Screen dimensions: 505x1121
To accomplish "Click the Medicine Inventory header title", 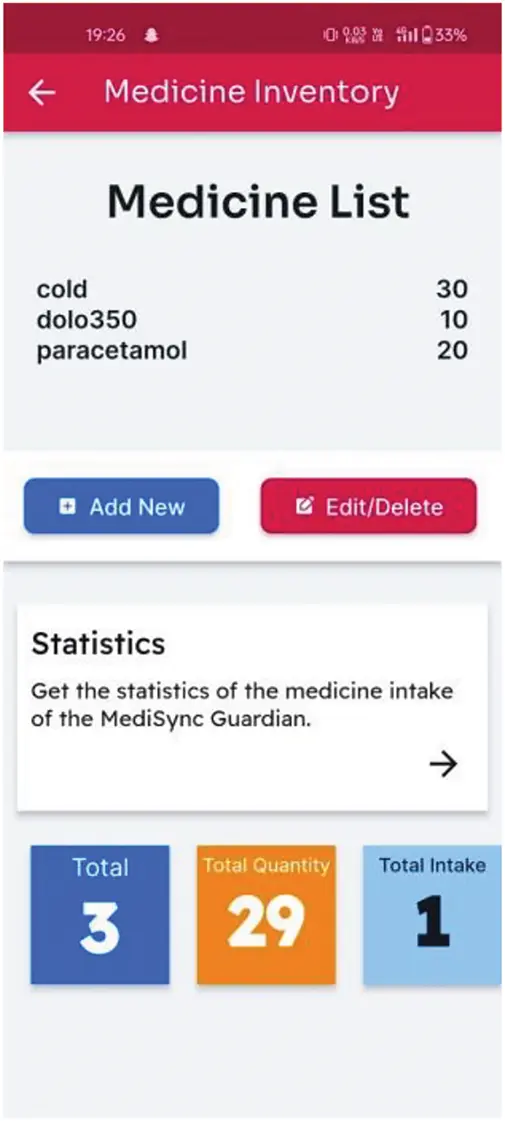I will point(252,93).
